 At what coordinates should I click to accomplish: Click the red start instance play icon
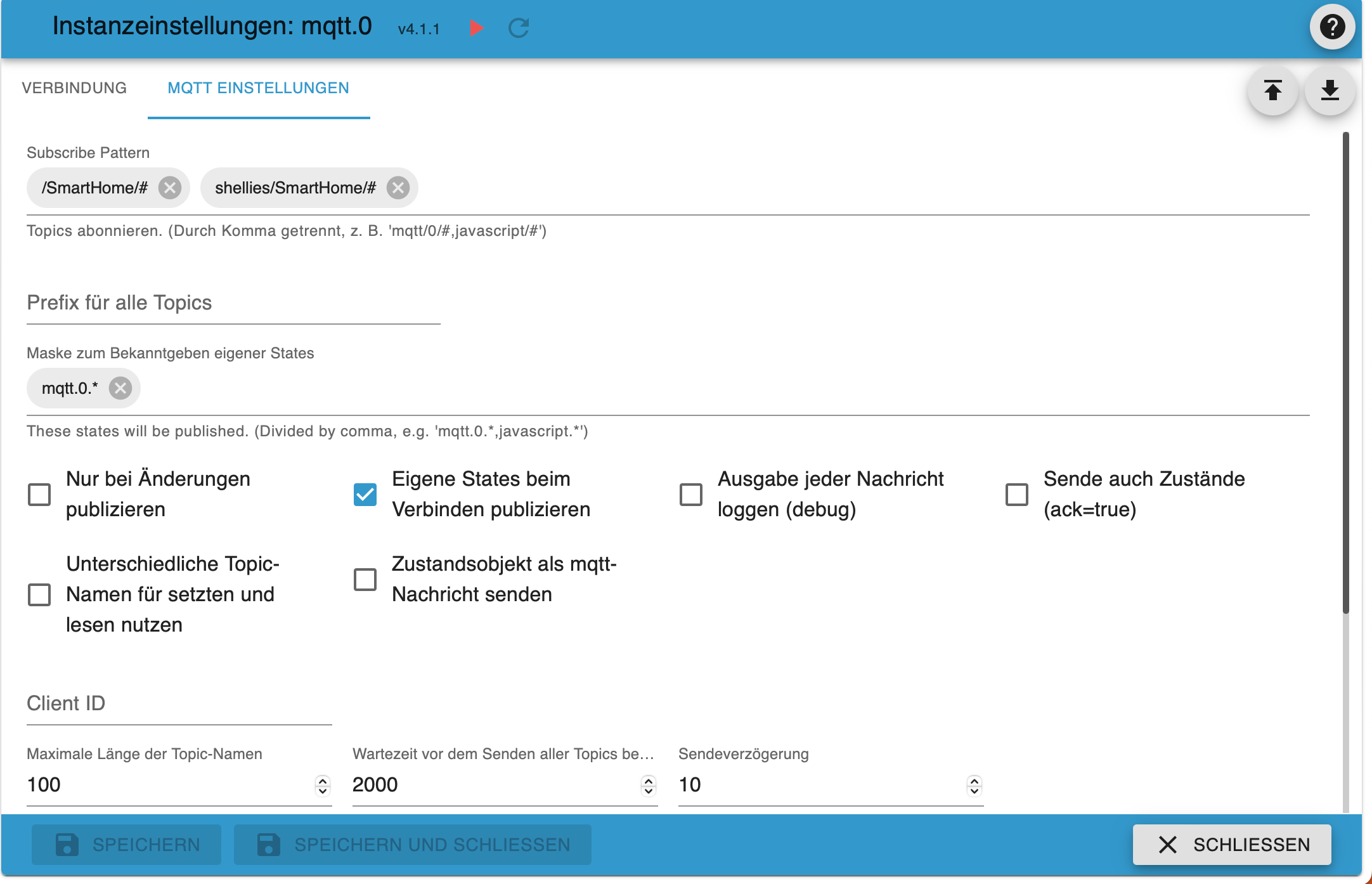click(x=476, y=28)
